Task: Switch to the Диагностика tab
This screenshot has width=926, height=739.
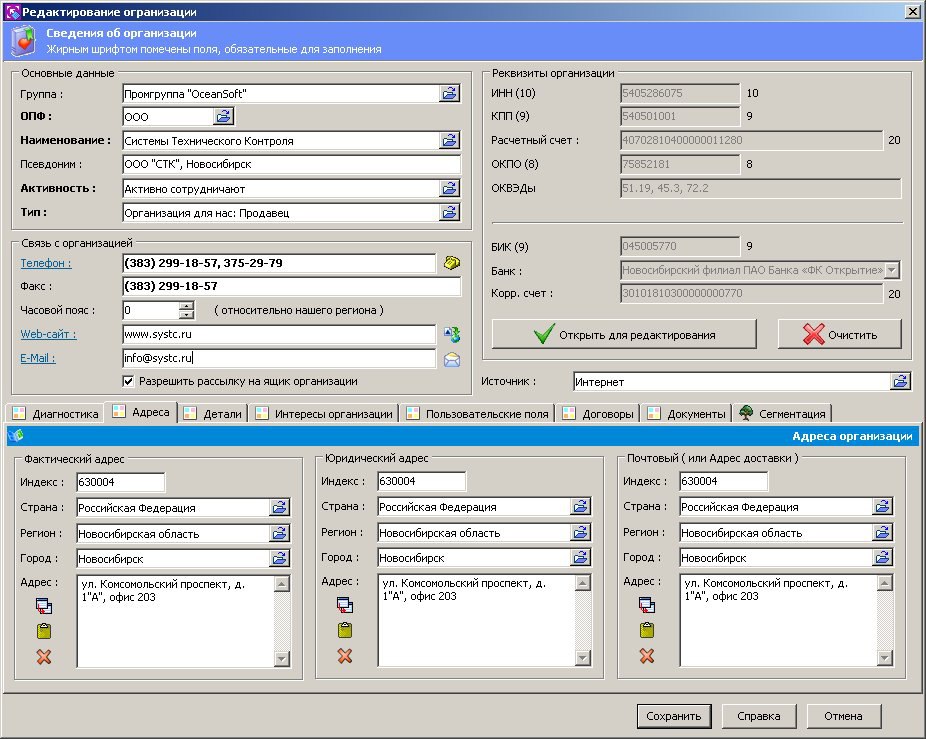Action: coord(55,413)
